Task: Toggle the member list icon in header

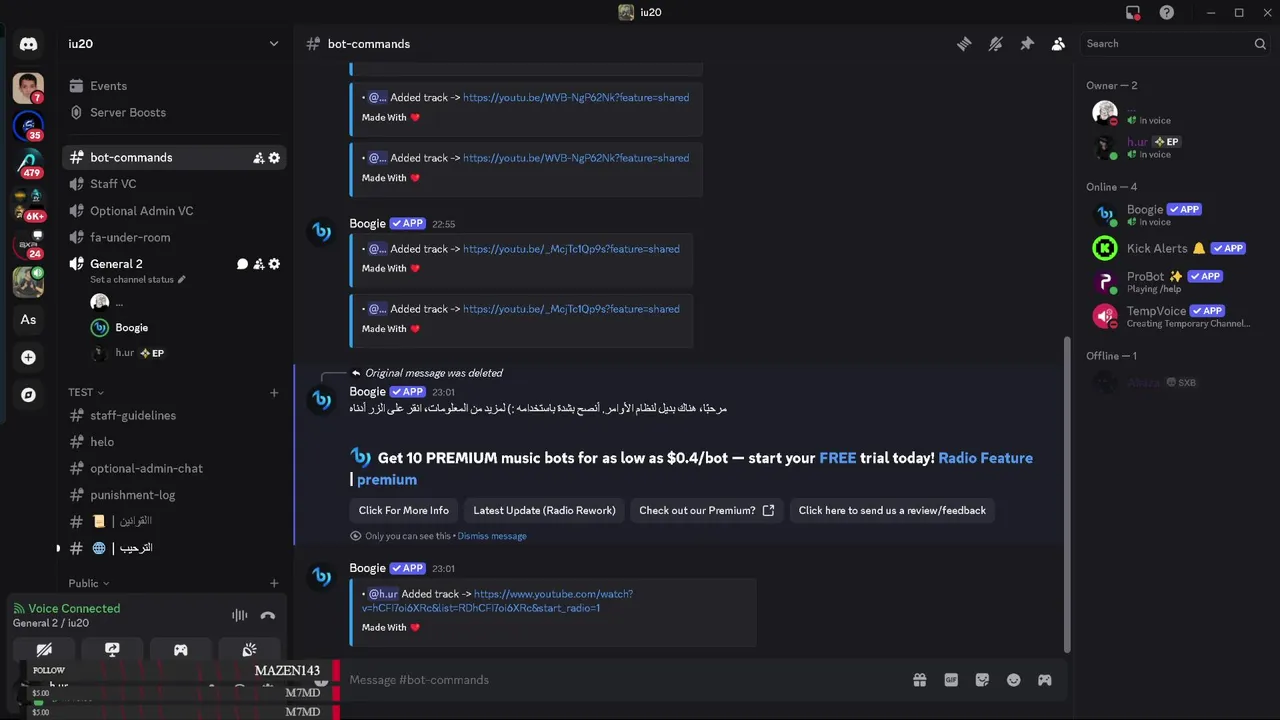Action: (1058, 44)
